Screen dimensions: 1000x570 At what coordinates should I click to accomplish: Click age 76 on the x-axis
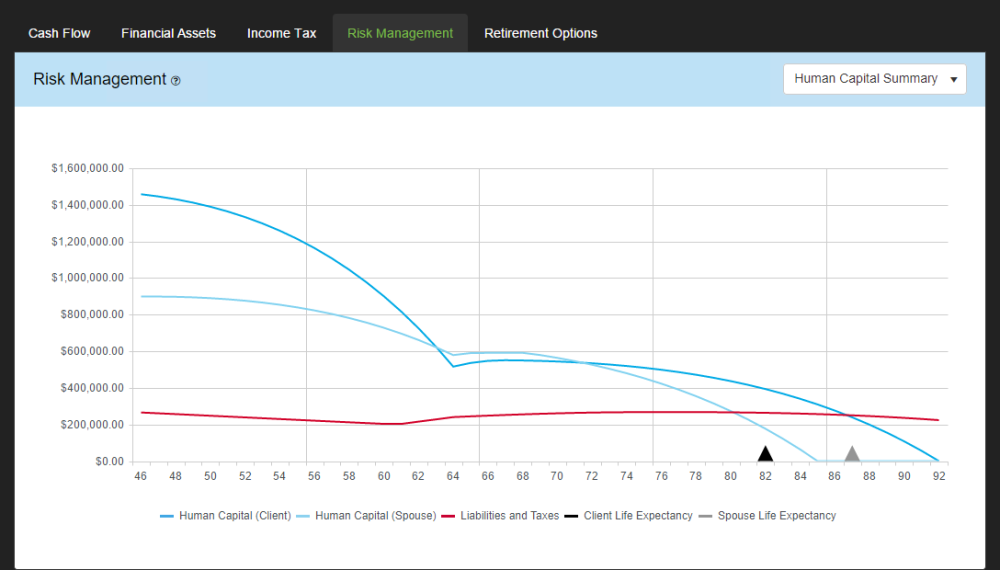tap(661, 476)
